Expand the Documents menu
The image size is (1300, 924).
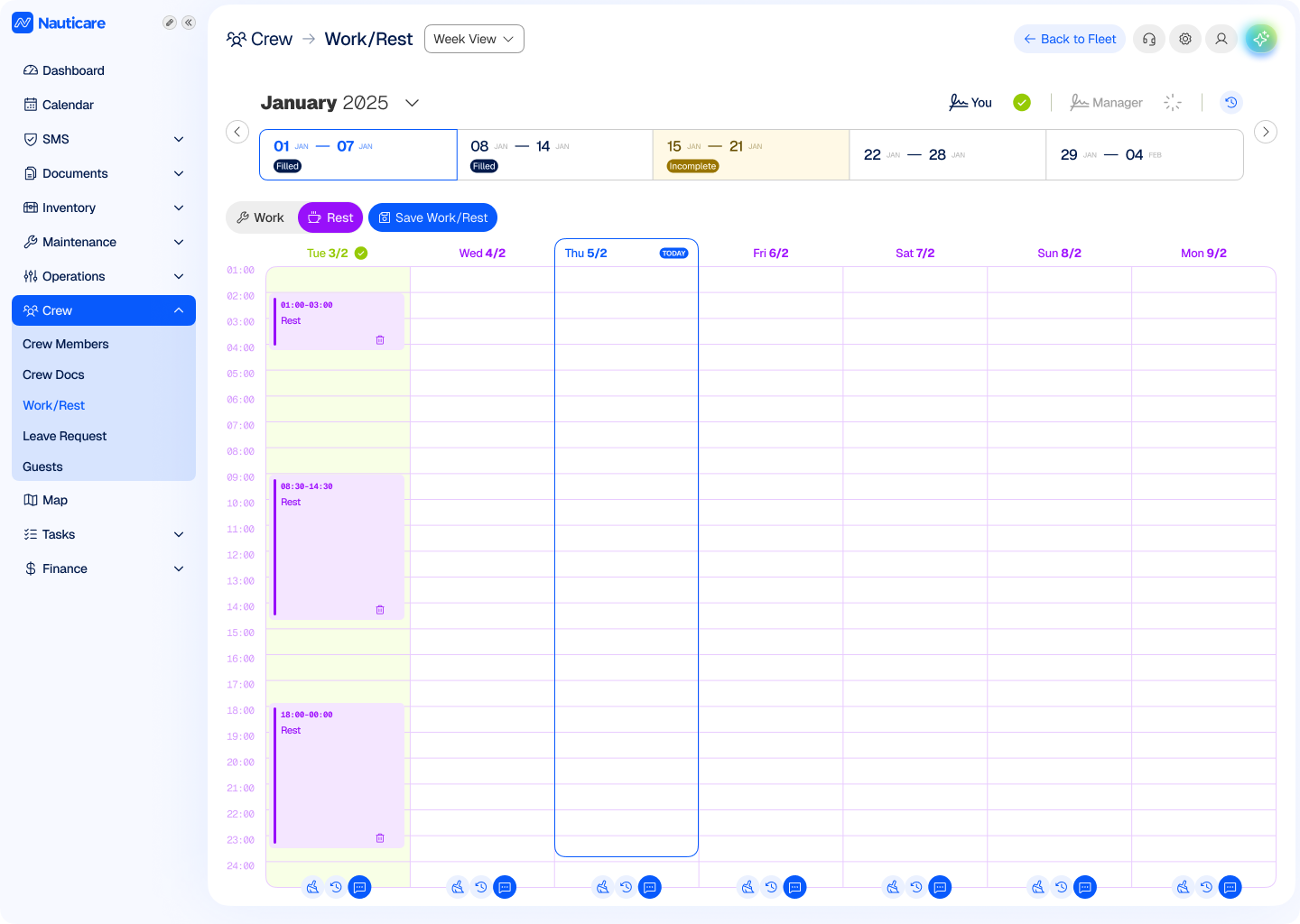tap(104, 173)
